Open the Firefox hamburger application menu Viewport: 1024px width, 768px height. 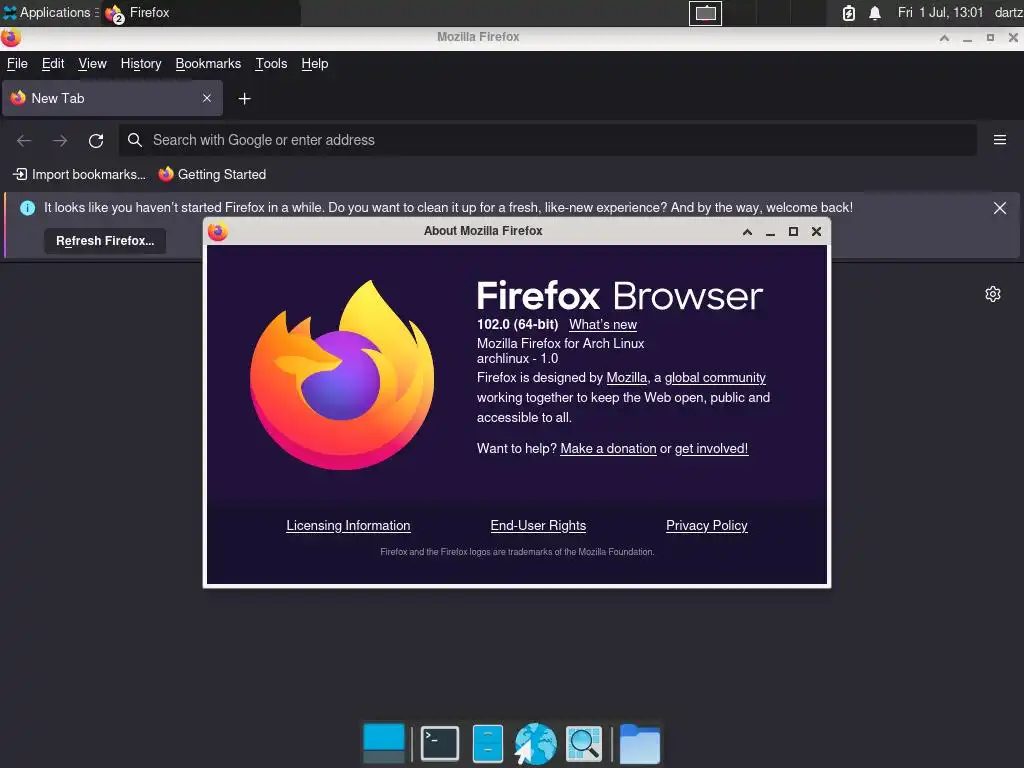1000,140
